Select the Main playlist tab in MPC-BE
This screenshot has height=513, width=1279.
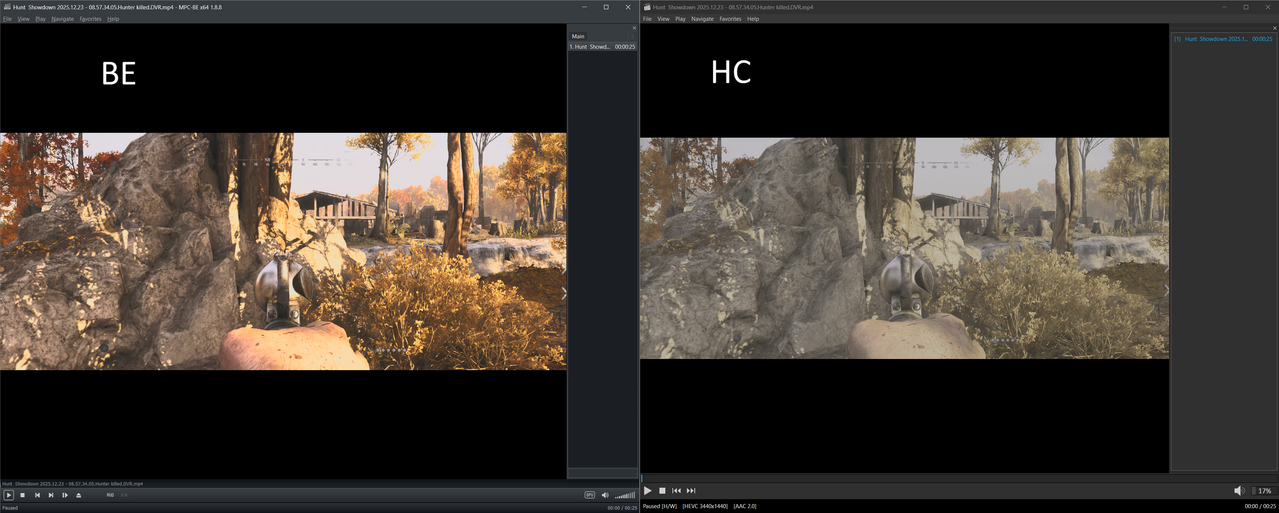(x=578, y=36)
